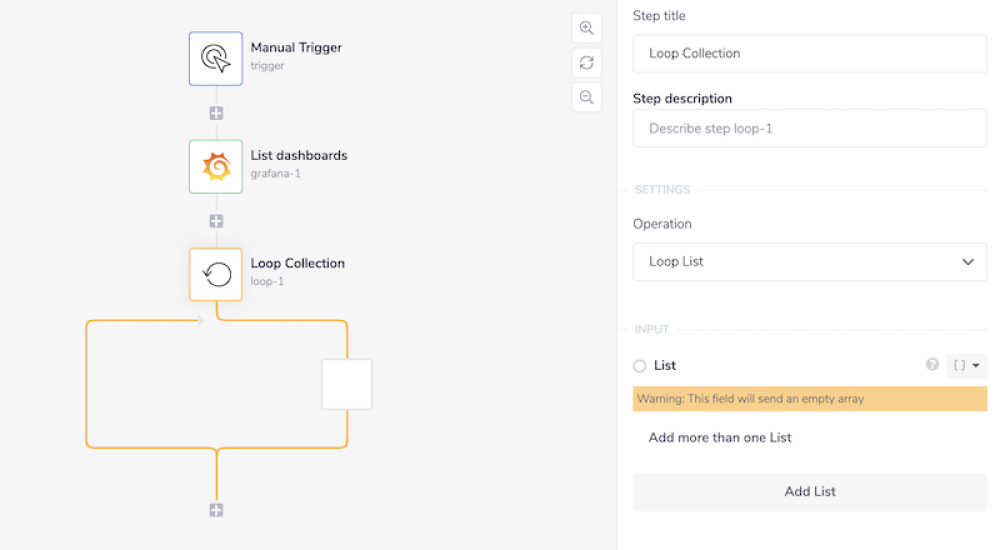
Task: Select the Loop Collection node icon
Action: [x=216, y=274]
